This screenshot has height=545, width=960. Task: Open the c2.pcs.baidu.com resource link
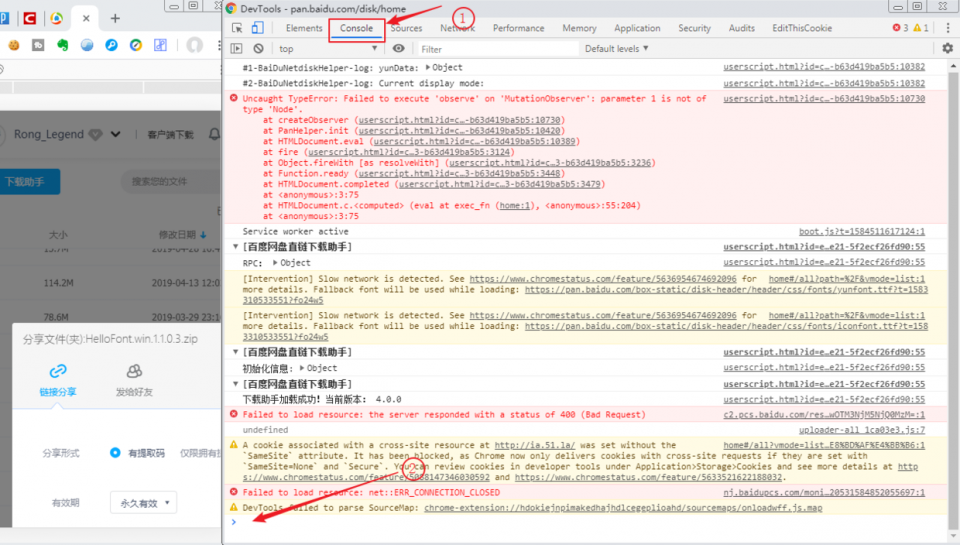(x=824, y=415)
